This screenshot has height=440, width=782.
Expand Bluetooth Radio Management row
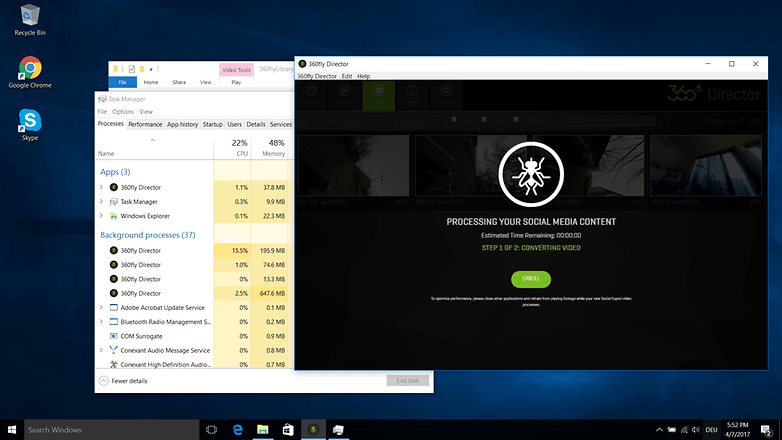(101, 322)
